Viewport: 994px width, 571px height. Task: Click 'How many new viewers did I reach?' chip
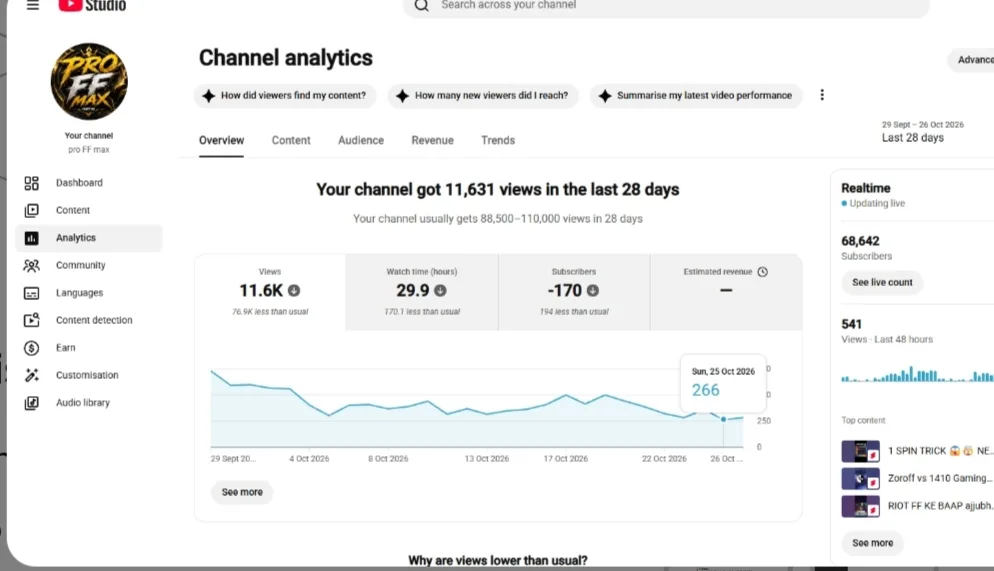[482, 96]
